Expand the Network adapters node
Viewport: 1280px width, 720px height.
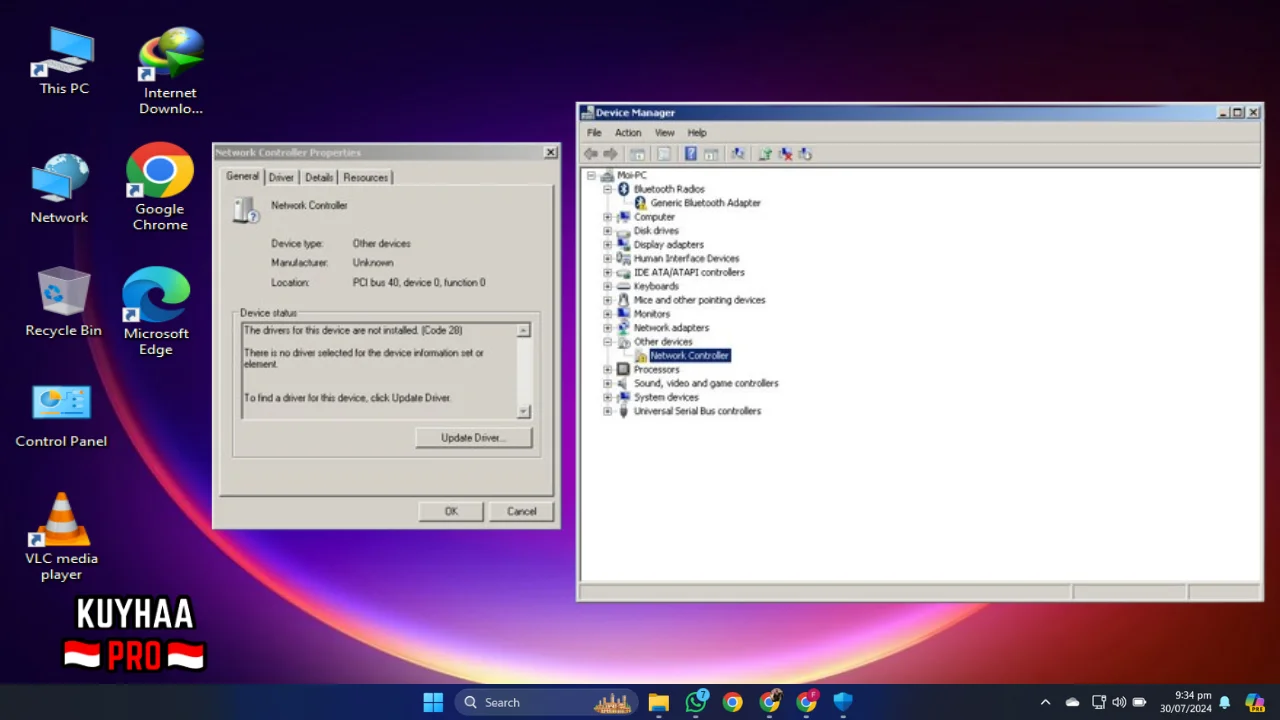pyautogui.click(x=607, y=328)
